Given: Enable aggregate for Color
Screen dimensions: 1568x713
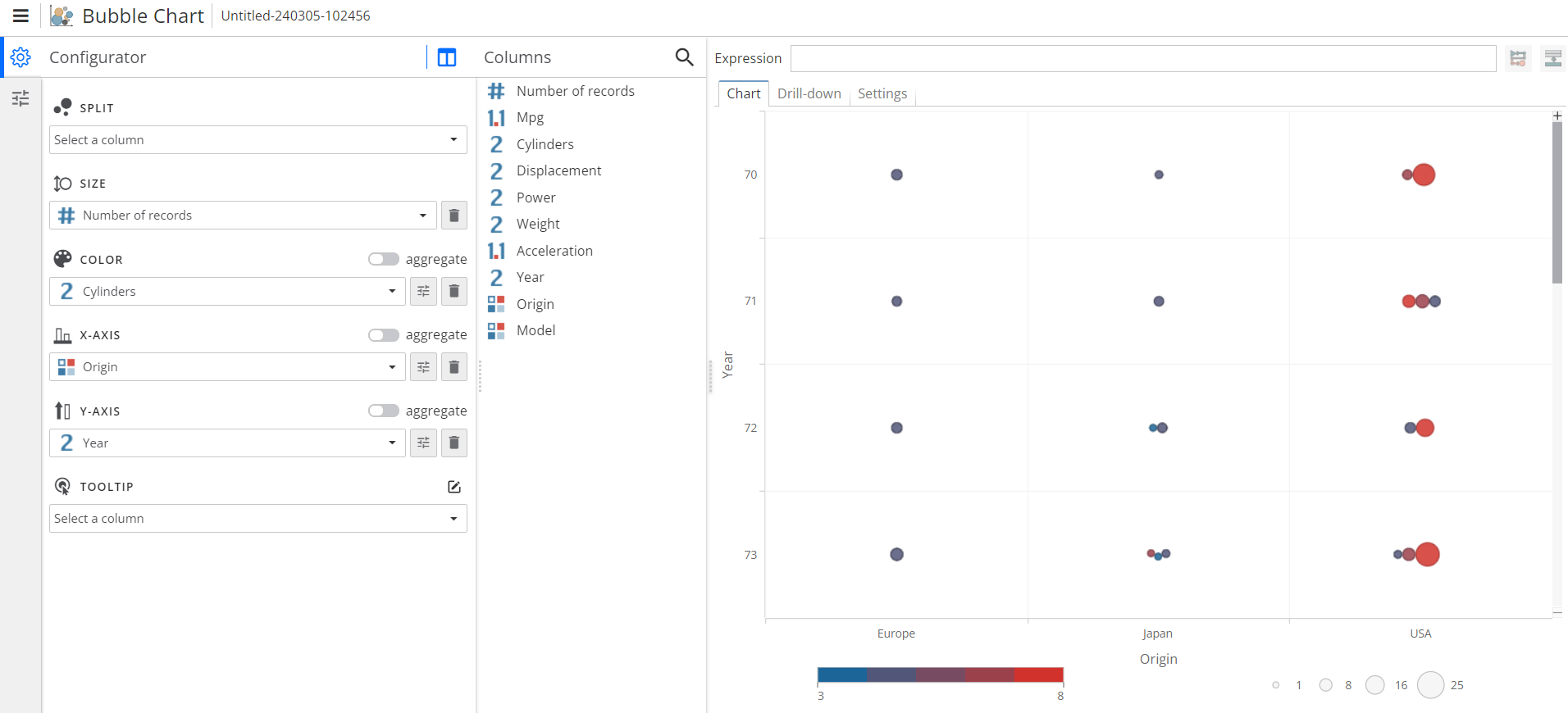Looking at the screenshot, I should tap(383, 260).
